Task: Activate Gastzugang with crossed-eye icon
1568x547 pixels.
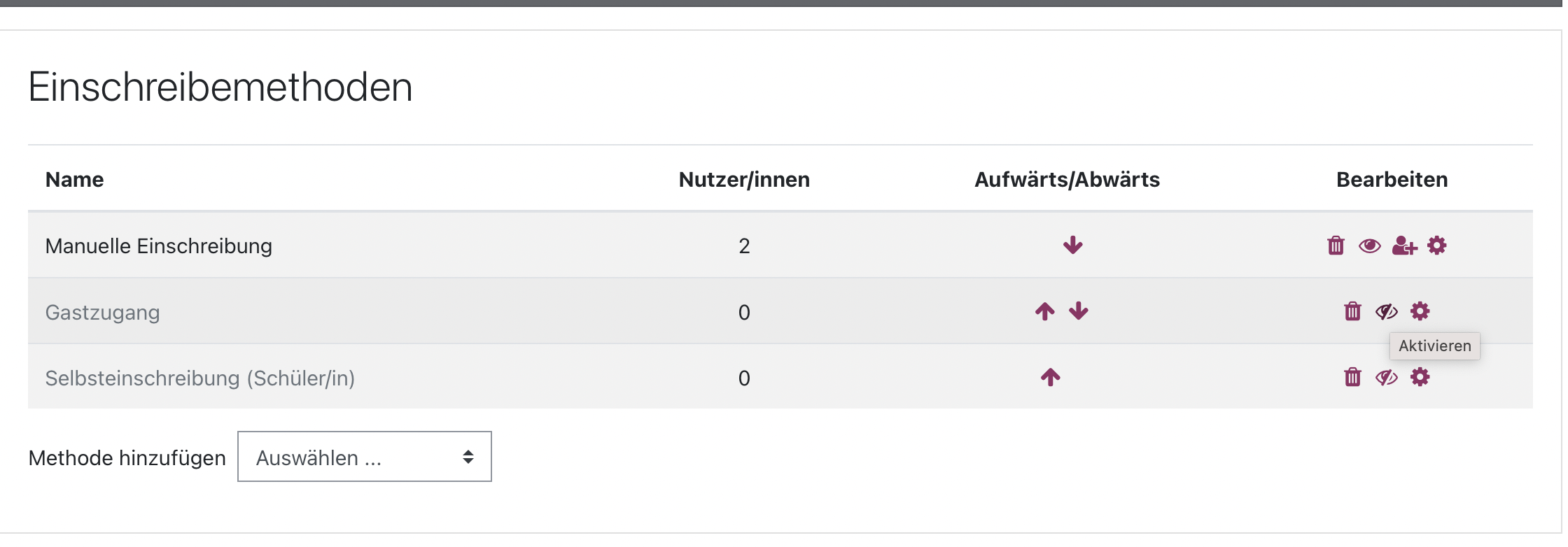Action: click(x=1386, y=311)
